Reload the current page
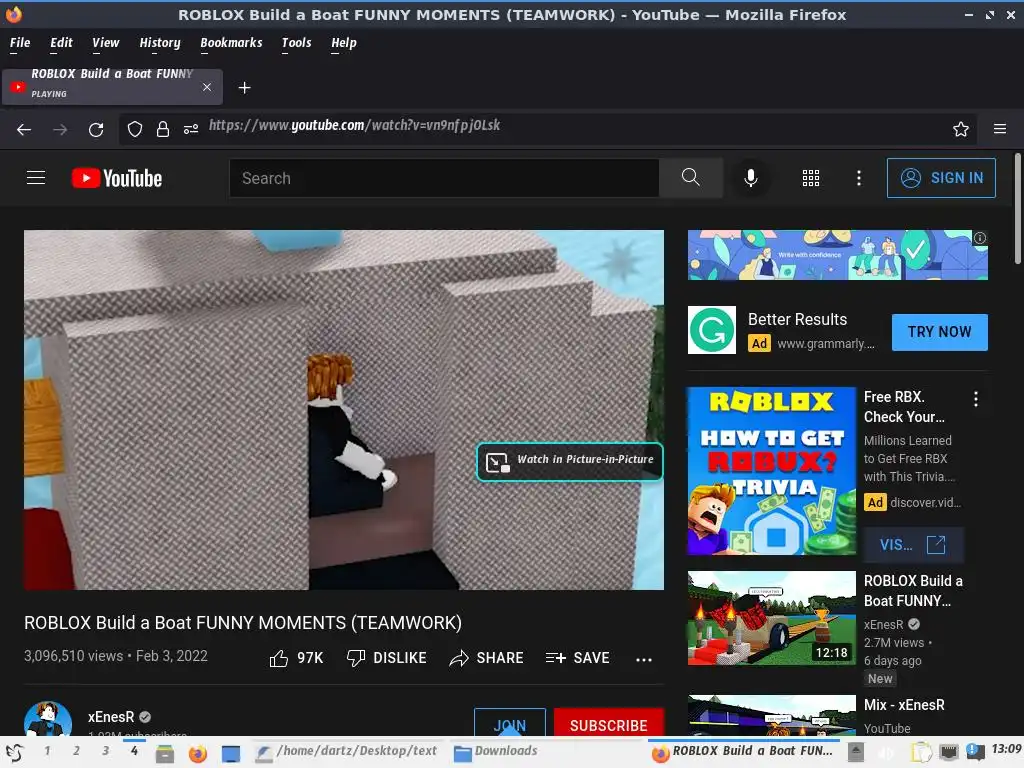 pos(96,129)
